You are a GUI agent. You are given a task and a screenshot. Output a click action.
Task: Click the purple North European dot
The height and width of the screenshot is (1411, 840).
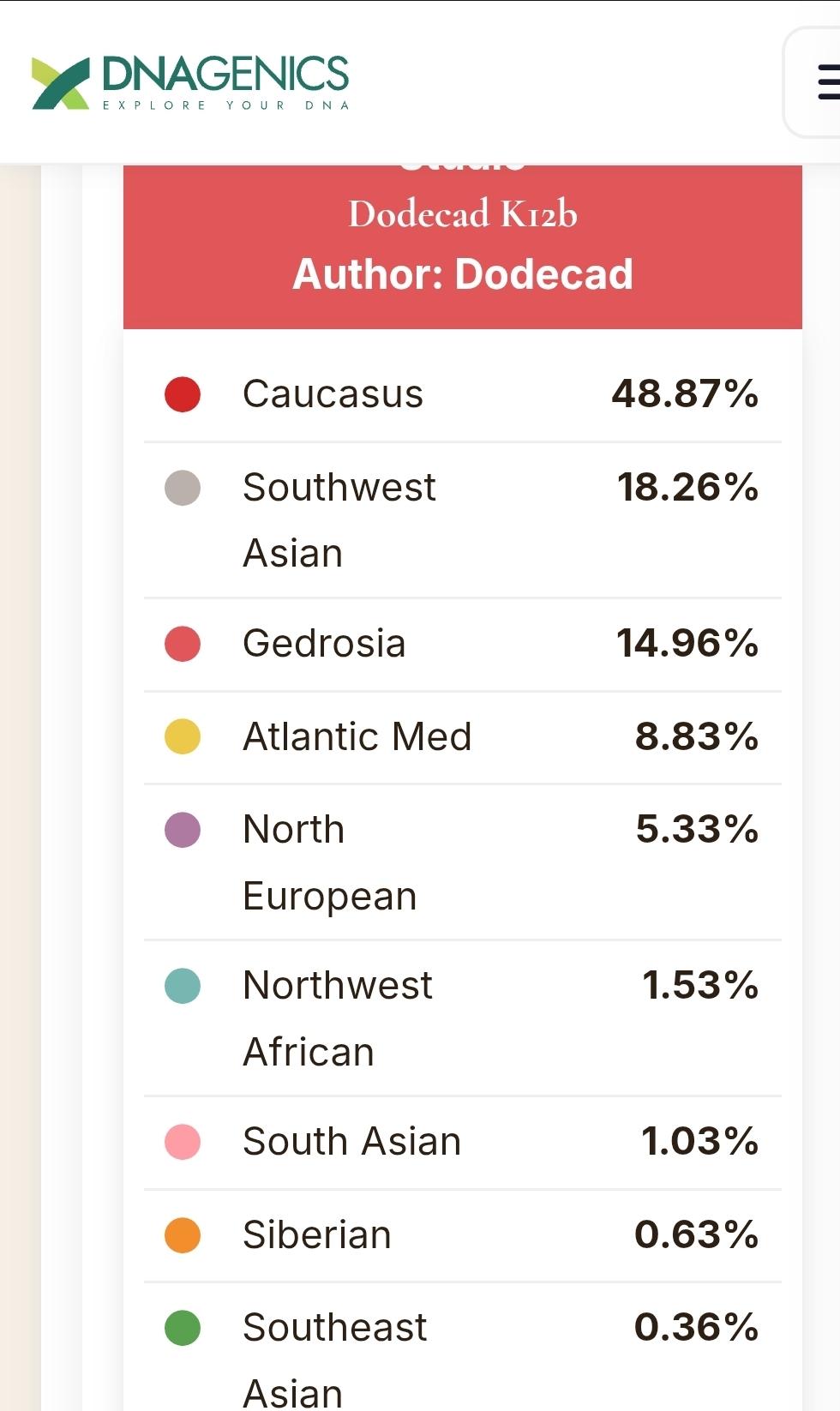pyautogui.click(x=183, y=830)
